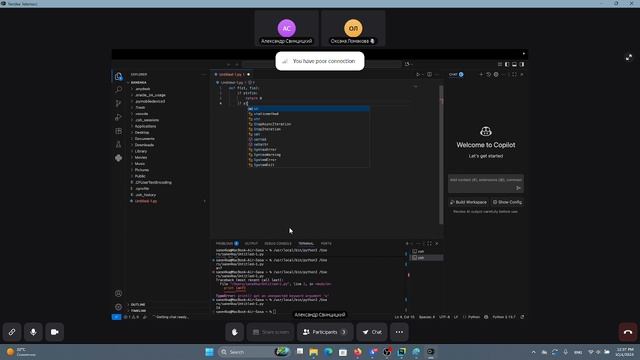End the call with the red hang-up button
This screenshot has height=360, width=640.
click(x=628, y=332)
